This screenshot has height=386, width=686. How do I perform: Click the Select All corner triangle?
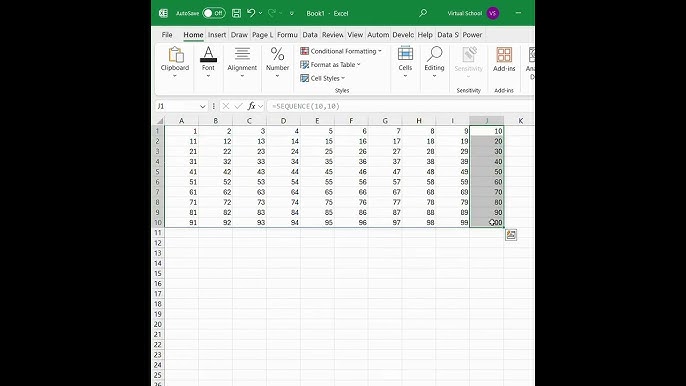pyautogui.click(x=160, y=121)
